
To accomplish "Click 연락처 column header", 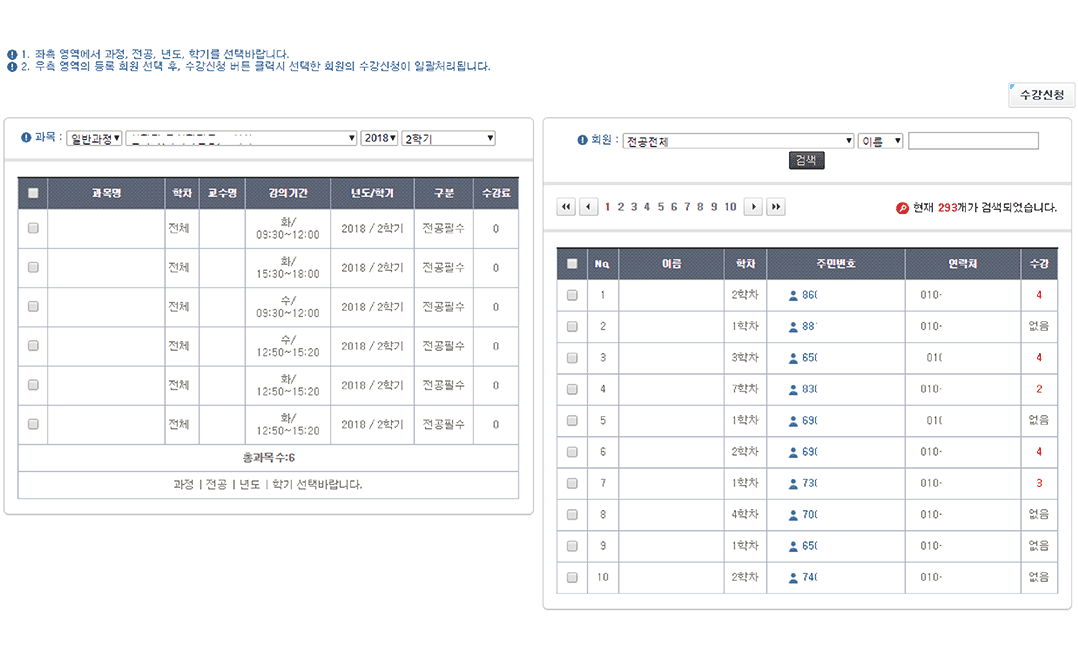I will pyautogui.click(x=962, y=264).
